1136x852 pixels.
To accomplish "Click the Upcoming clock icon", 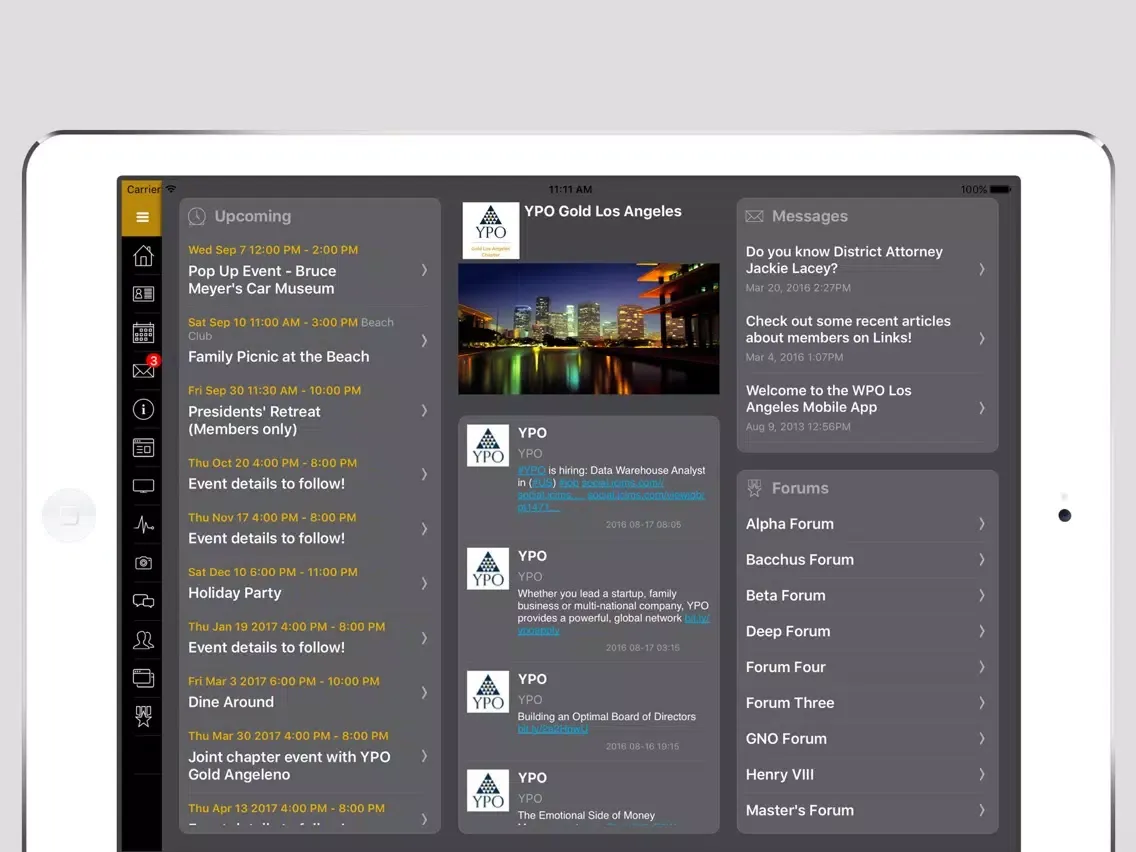I will click(x=197, y=216).
